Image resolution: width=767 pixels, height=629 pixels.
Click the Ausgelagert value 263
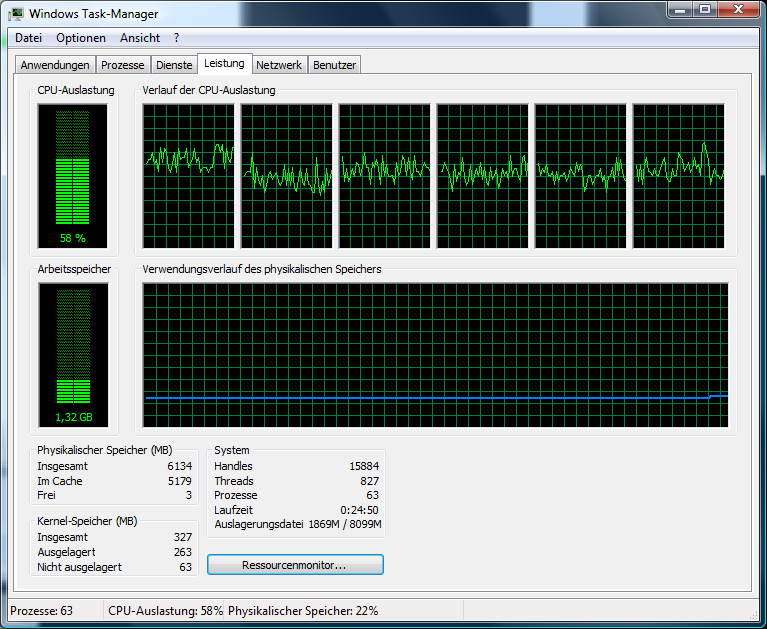[182, 552]
